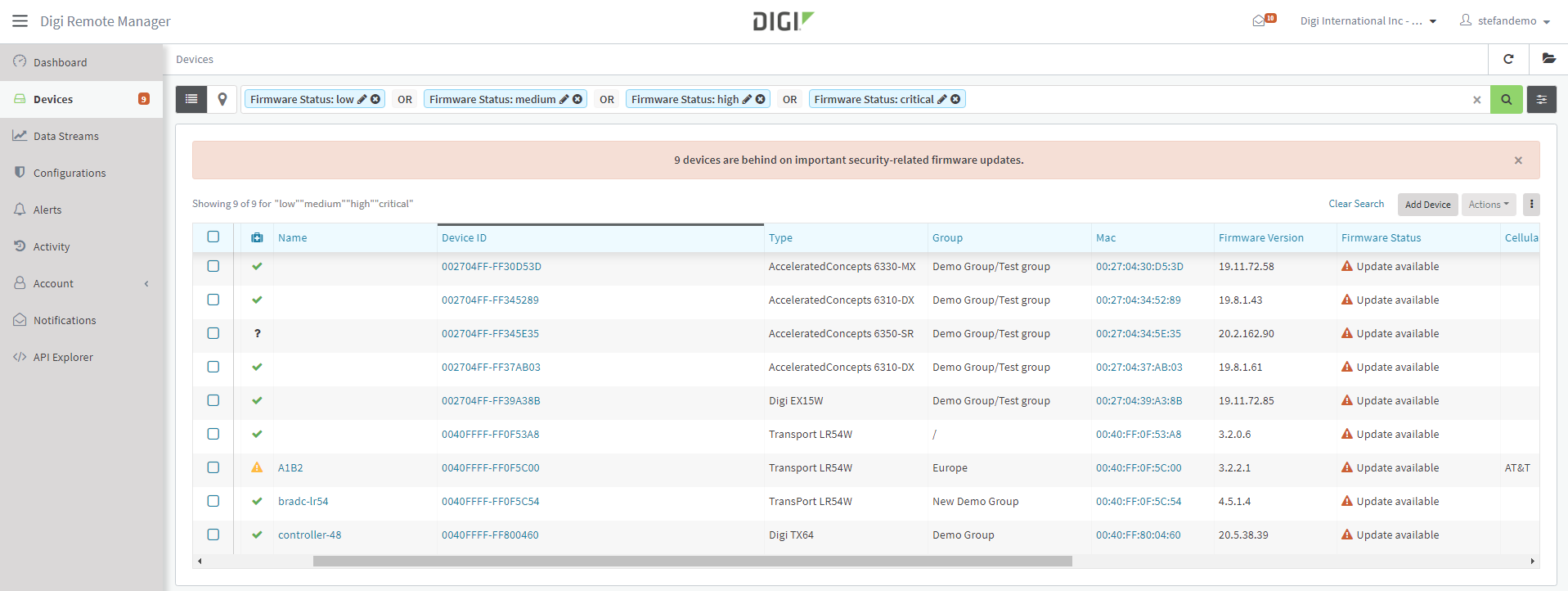
Task: Open Alerts in sidebar
Action: (82, 210)
